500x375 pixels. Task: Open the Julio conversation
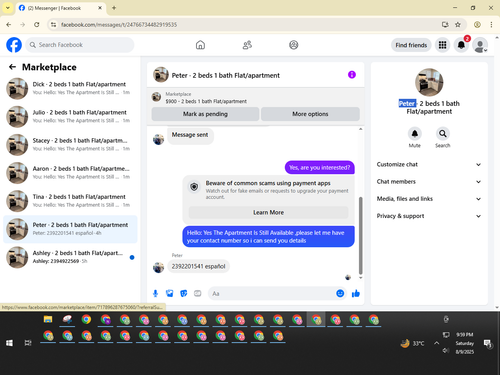tap(70, 116)
